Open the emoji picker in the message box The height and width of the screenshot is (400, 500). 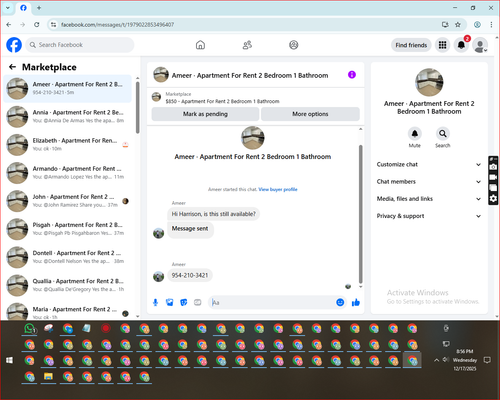pyautogui.click(x=340, y=302)
